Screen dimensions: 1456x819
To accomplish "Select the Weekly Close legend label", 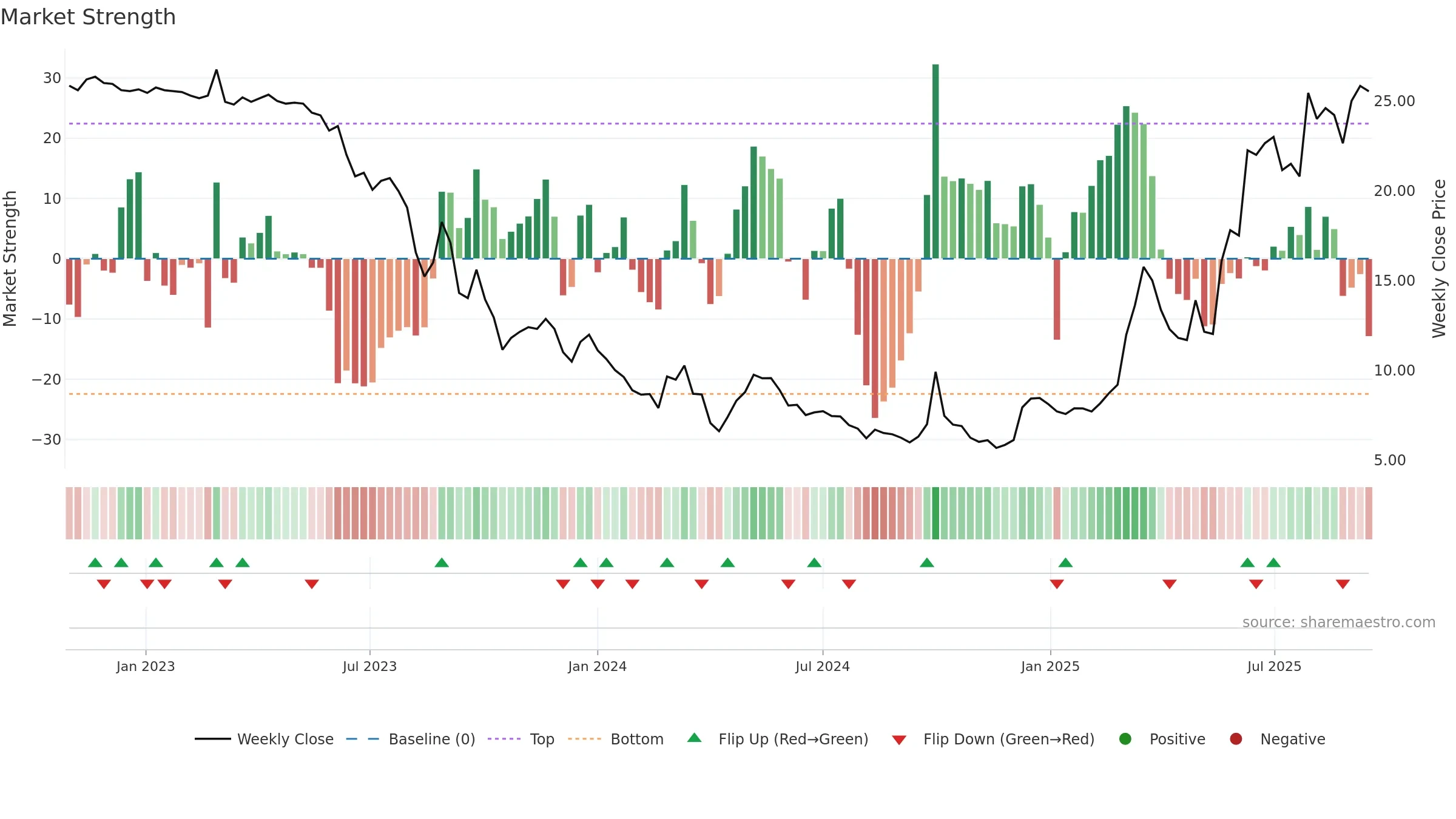I will click(285, 739).
